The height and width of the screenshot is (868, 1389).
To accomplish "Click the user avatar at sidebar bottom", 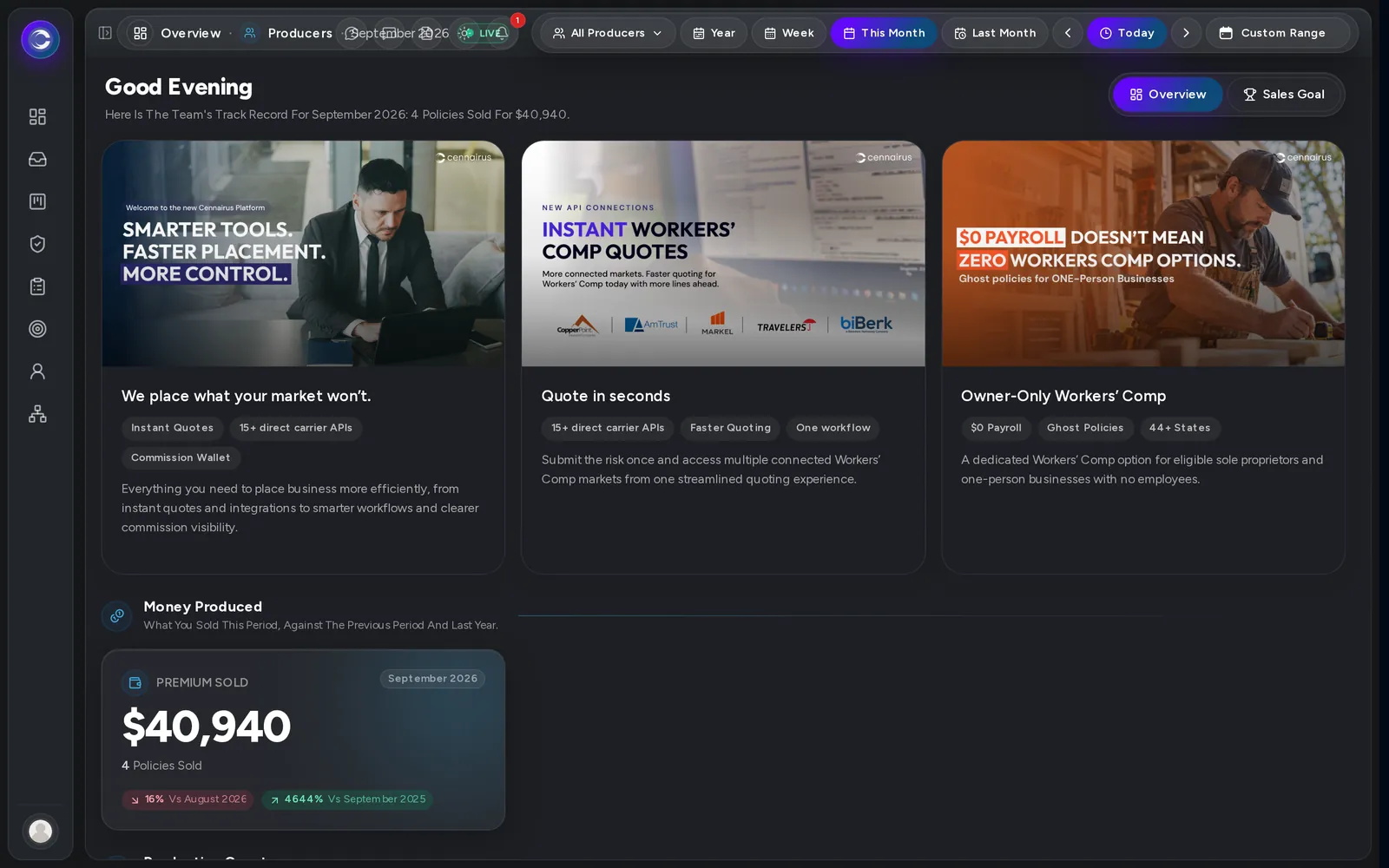I will click(40, 831).
